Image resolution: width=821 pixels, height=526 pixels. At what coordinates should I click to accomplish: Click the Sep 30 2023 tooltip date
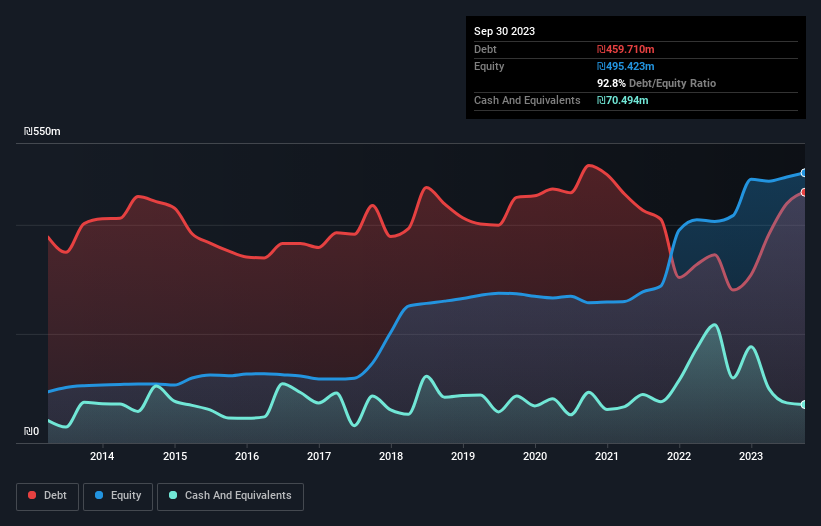[x=504, y=31]
